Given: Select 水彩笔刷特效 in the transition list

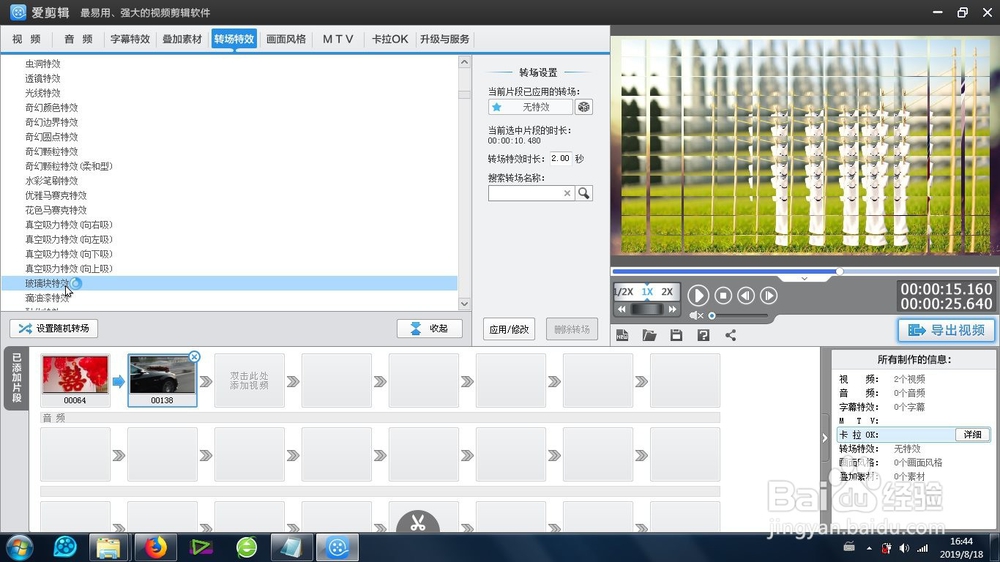Looking at the screenshot, I should click(x=52, y=181).
